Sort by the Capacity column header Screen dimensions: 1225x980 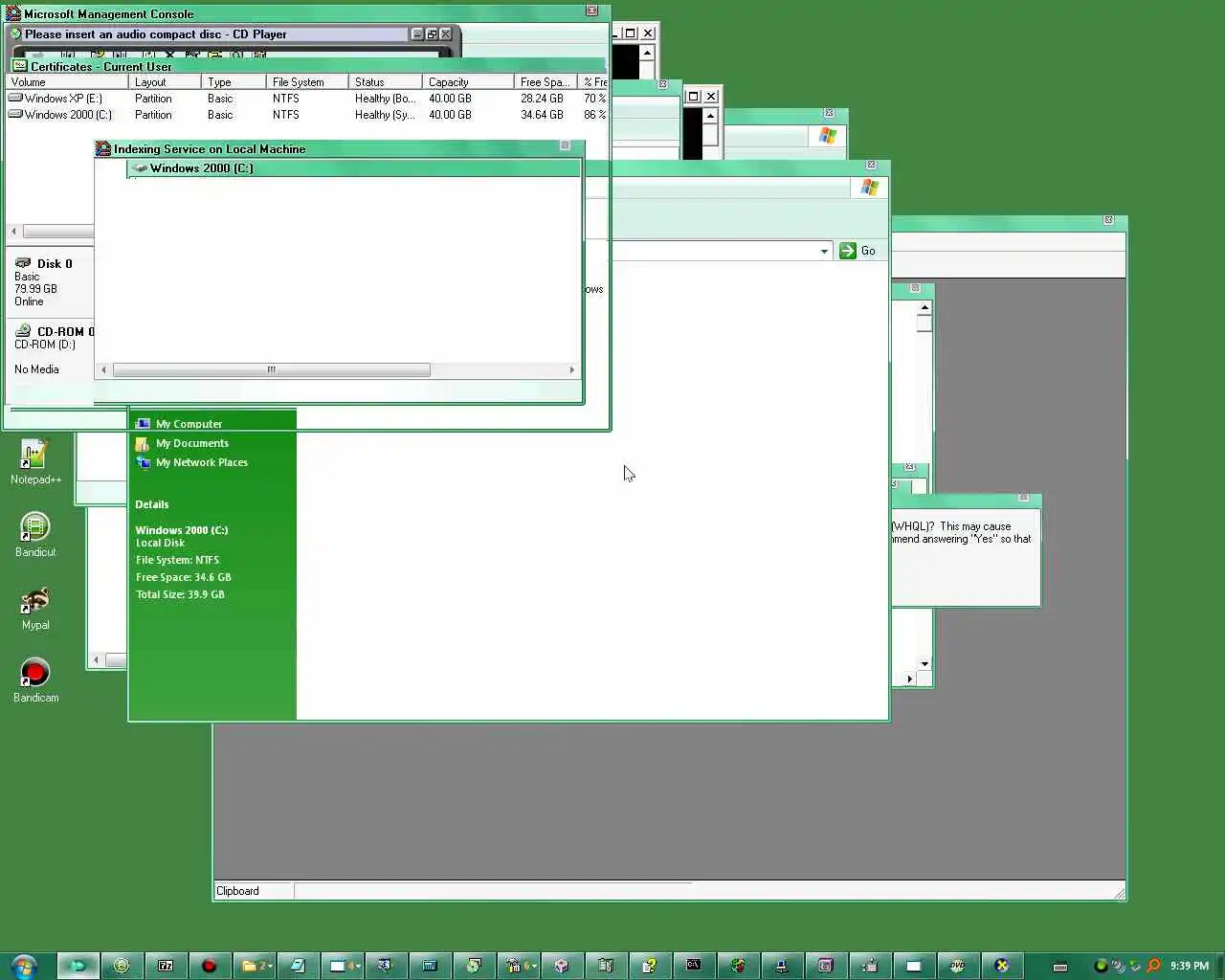click(x=468, y=82)
